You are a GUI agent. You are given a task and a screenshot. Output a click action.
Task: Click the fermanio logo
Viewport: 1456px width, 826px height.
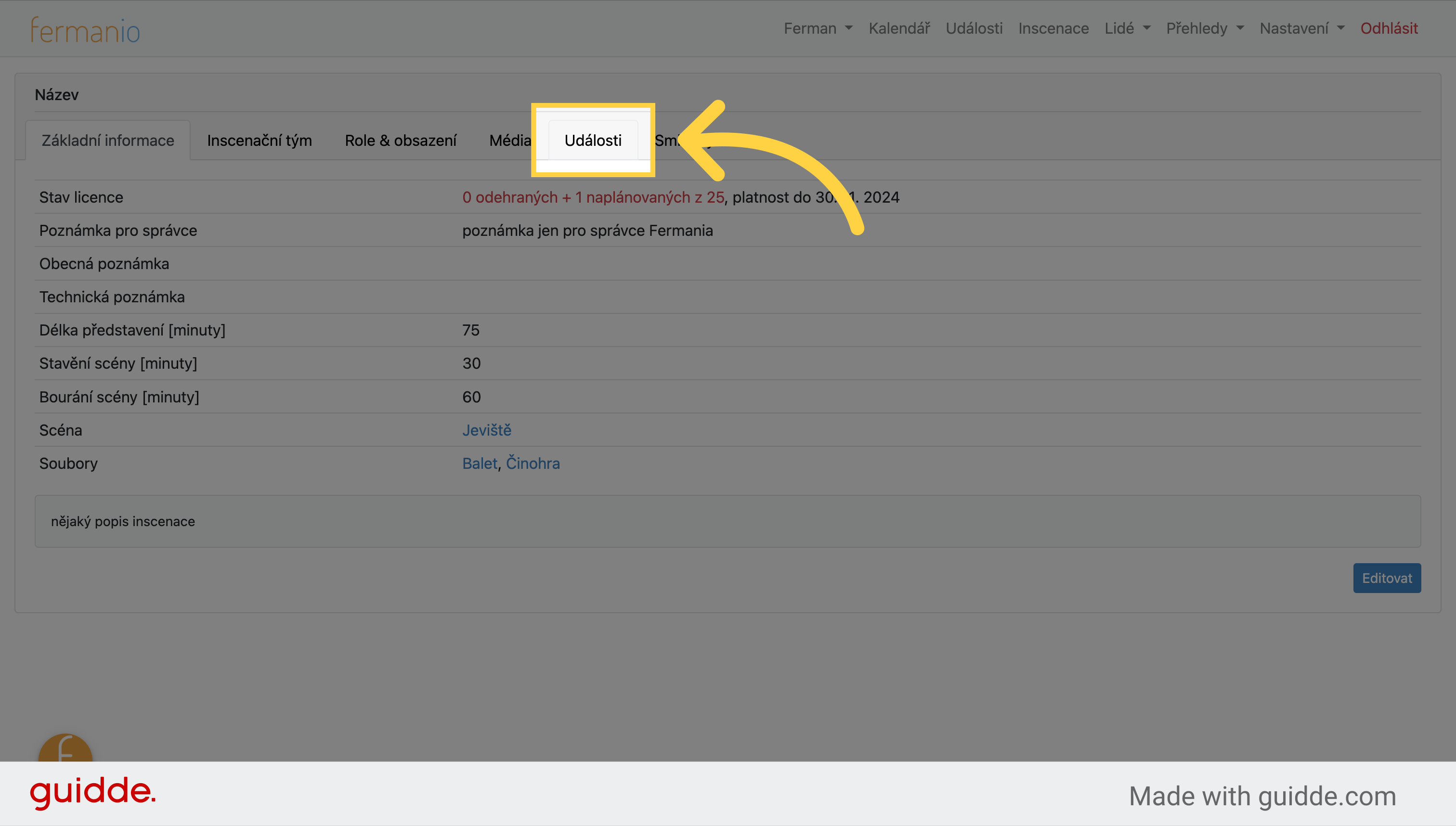pyautogui.click(x=85, y=30)
